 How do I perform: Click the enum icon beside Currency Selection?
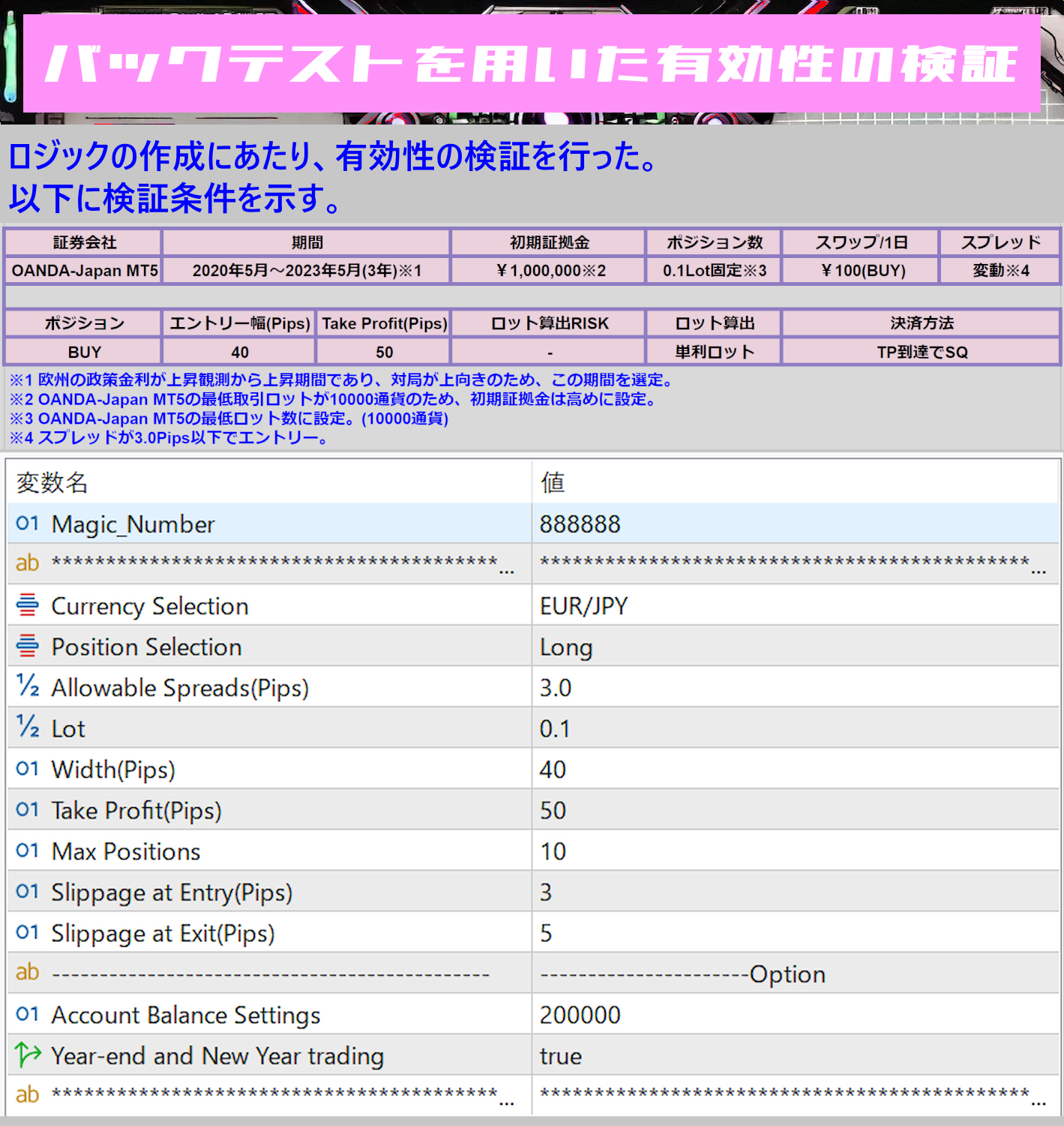click(27, 605)
